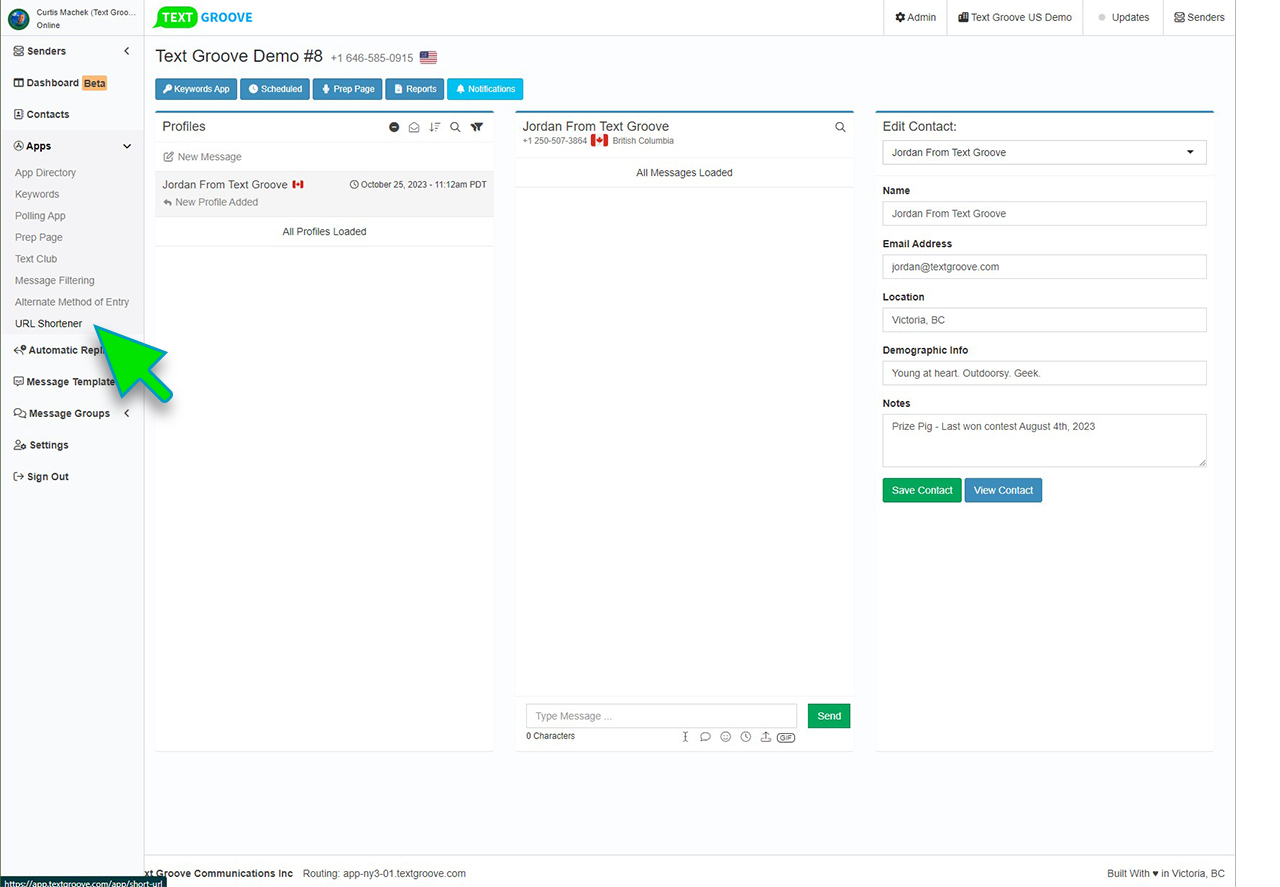
Task: Save Contact changes
Action: [x=922, y=490]
